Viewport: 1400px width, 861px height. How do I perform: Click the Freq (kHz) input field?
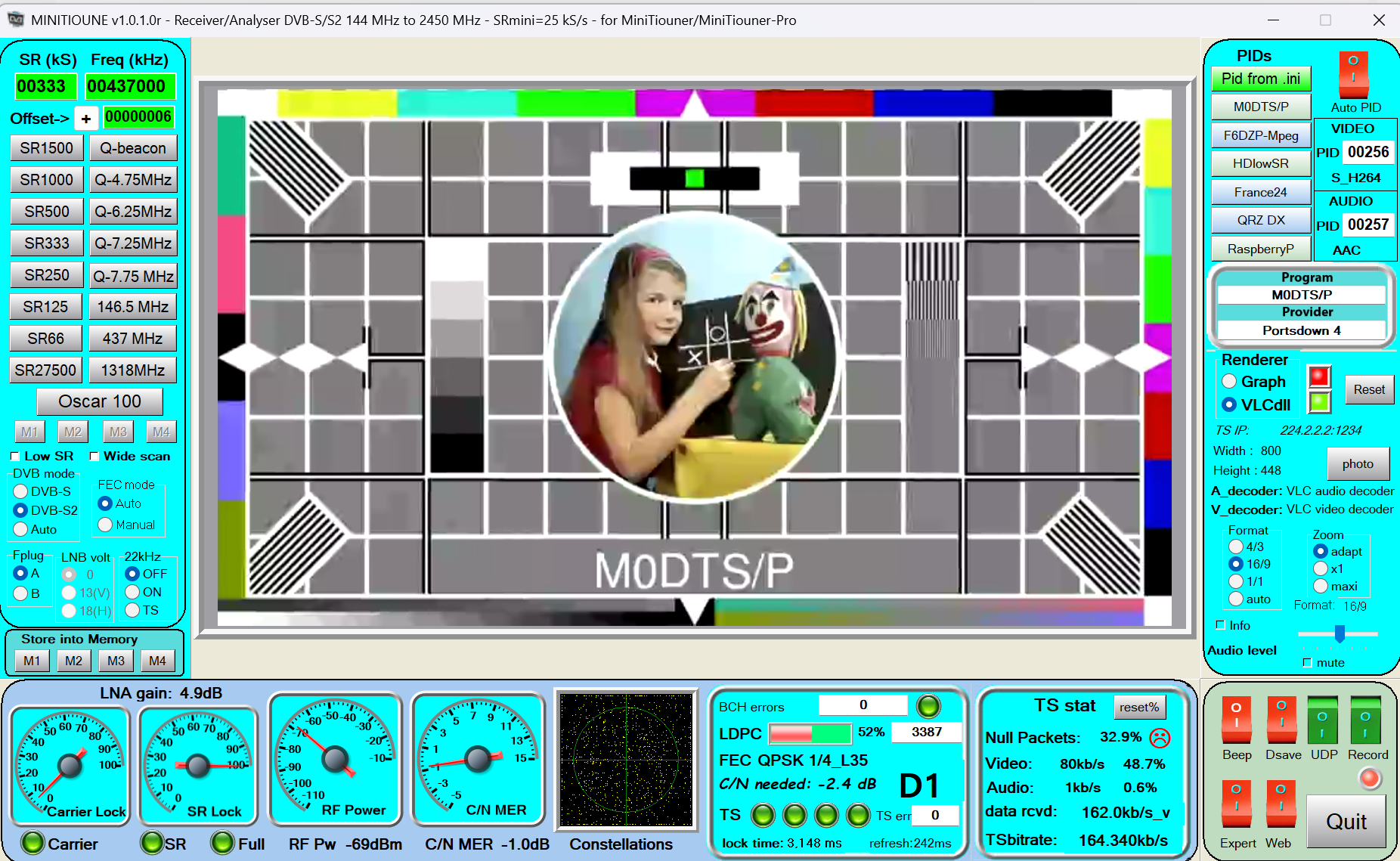tap(130, 86)
